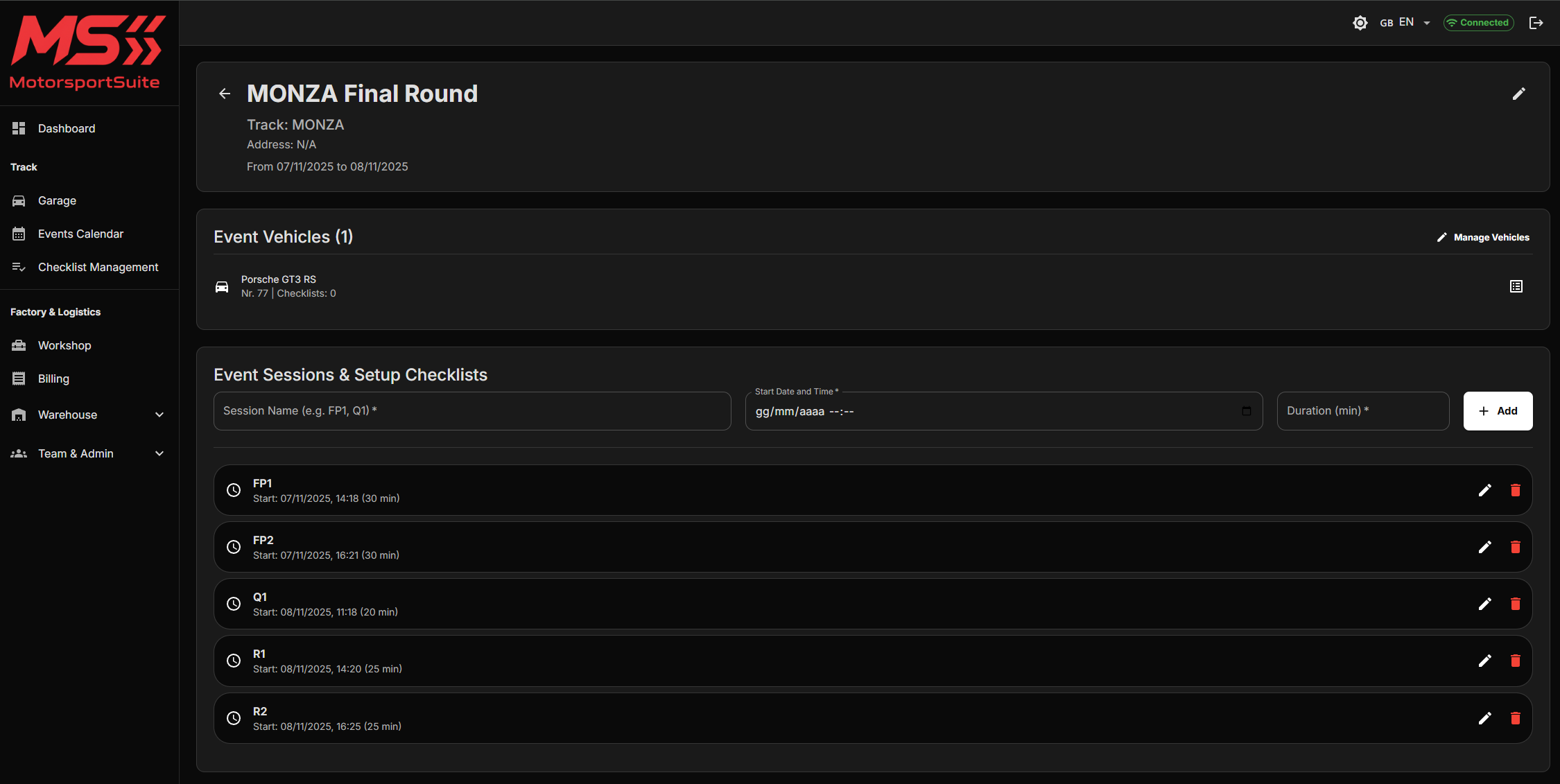The width and height of the screenshot is (1560, 784).
Task: Click the Add session button
Action: [x=1498, y=411]
